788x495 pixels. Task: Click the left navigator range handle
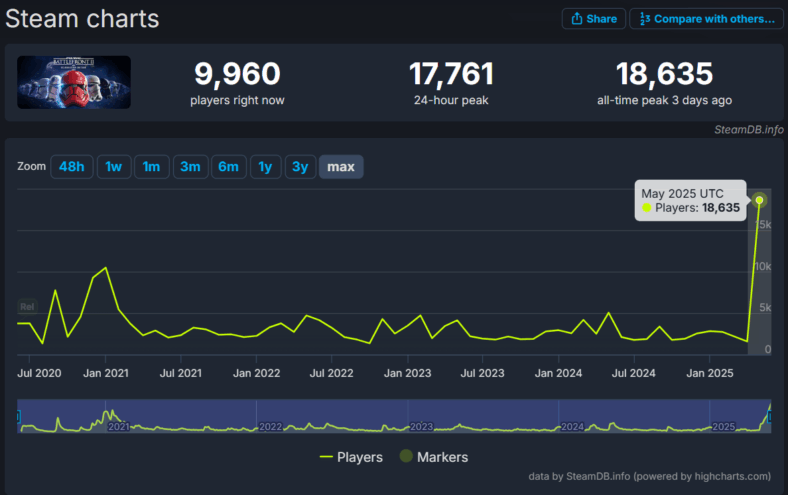point(18,416)
